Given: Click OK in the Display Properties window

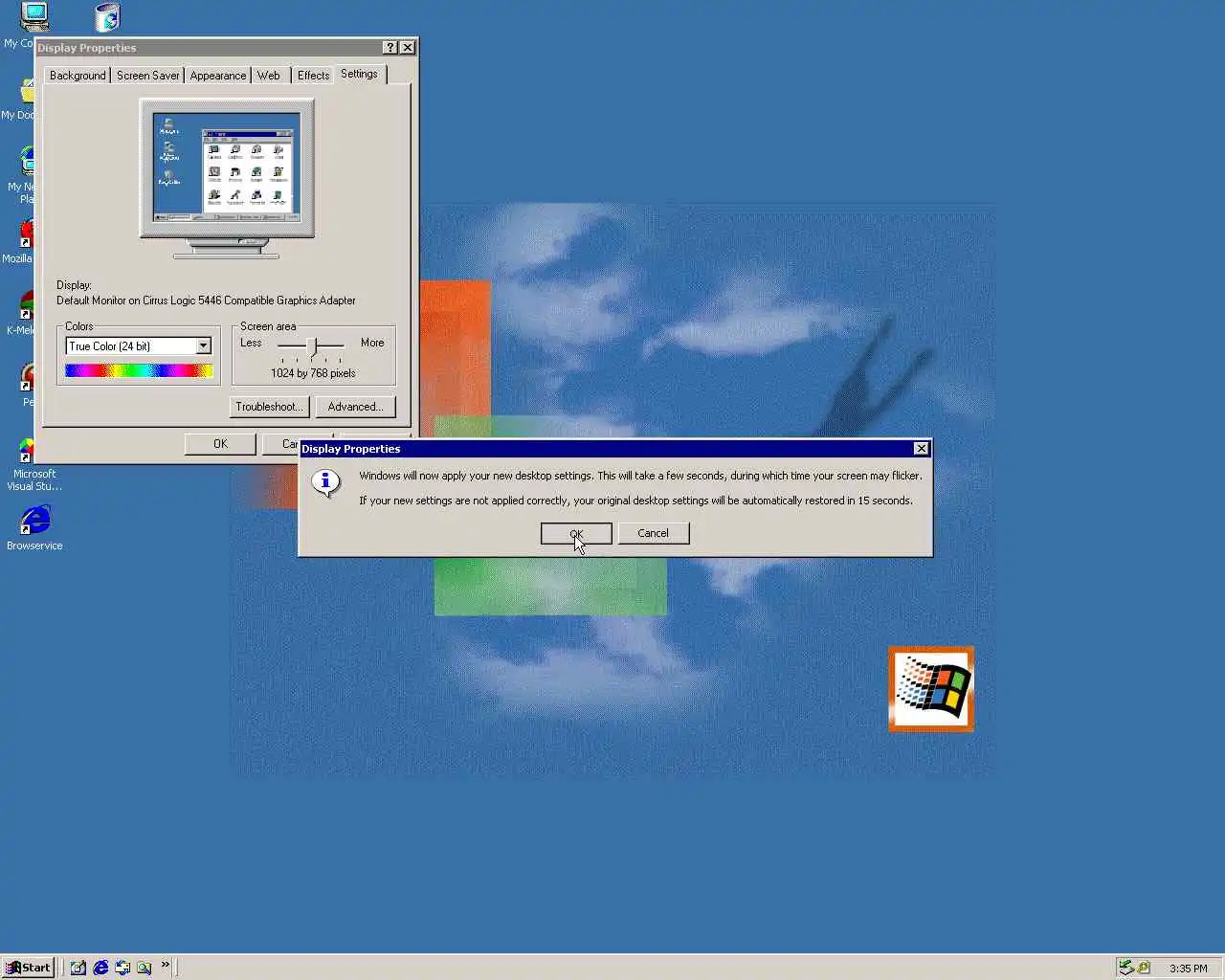Looking at the screenshot, I should click(x=220, y=444).
